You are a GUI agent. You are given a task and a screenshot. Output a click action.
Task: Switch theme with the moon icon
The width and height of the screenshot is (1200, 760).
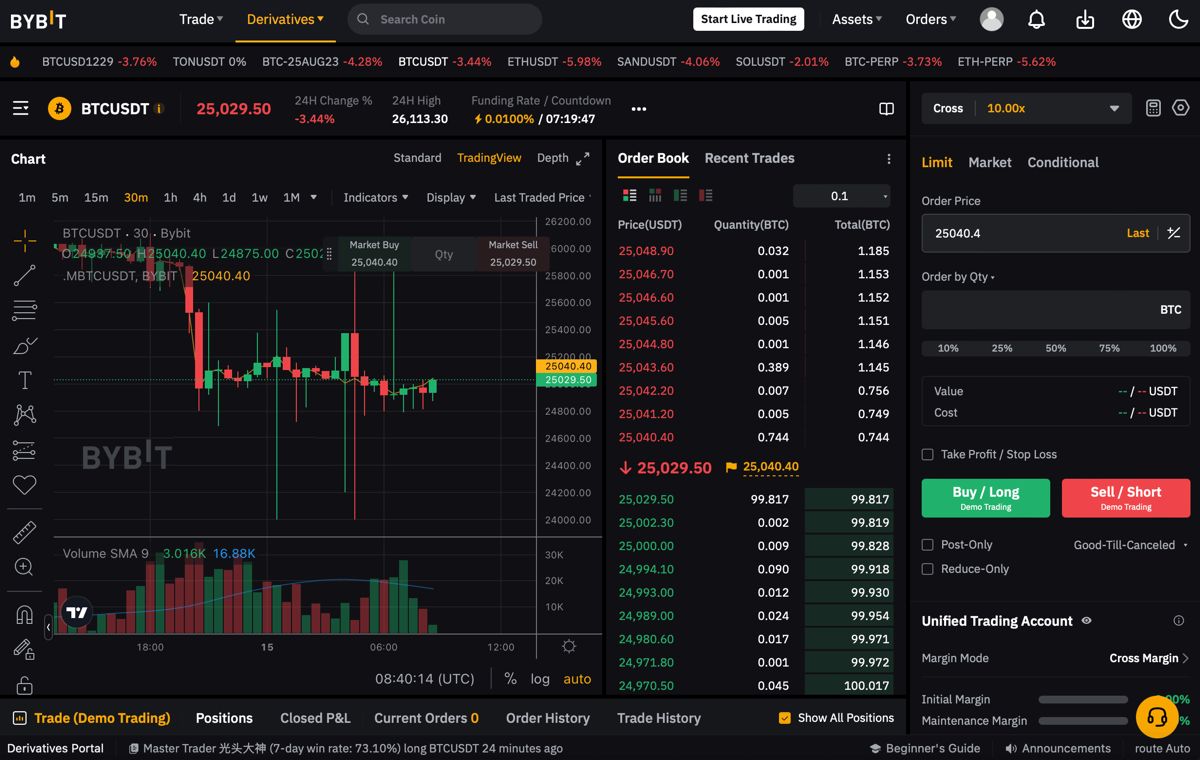pyautogui.click(x=1178, y=19)
